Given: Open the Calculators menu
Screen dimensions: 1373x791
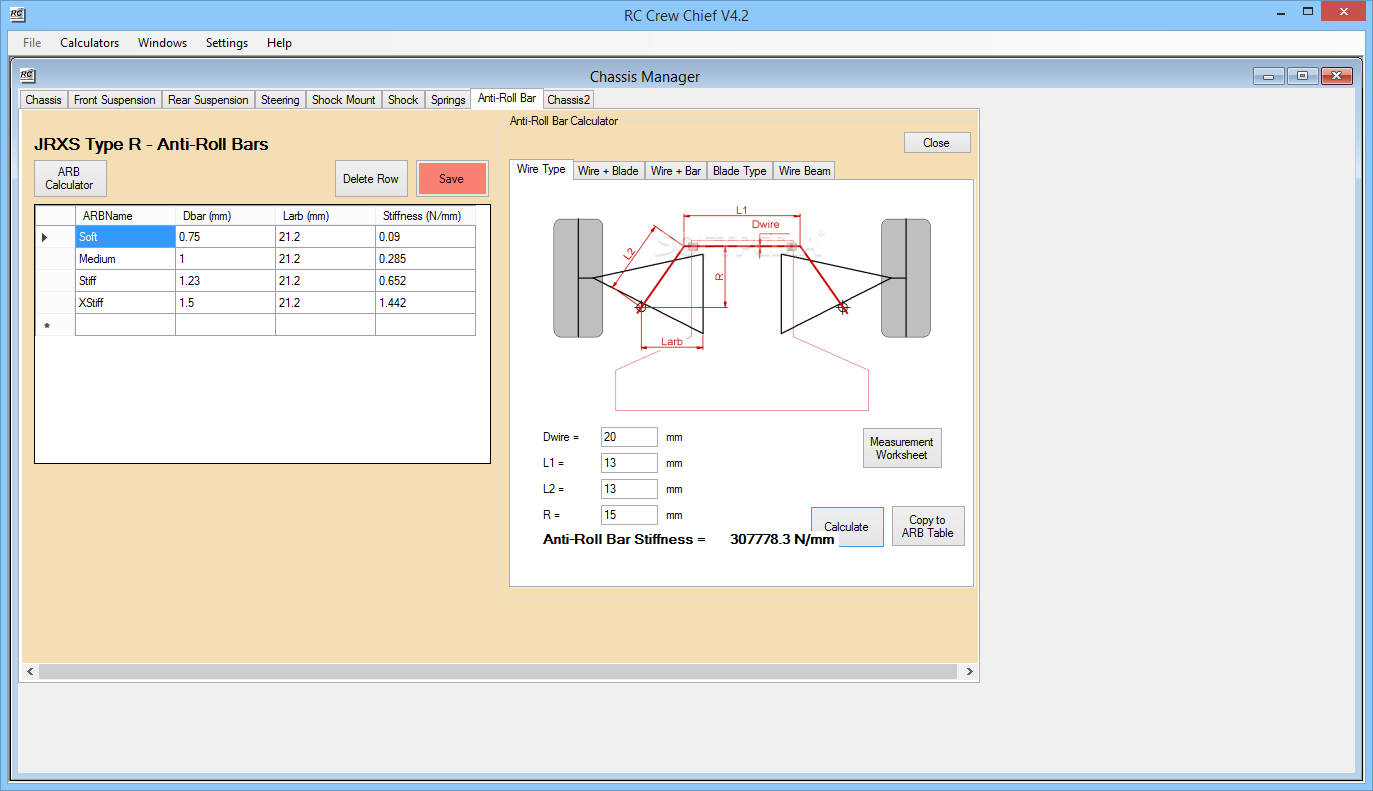Looking at the screenshot, I should coord(90,43).
